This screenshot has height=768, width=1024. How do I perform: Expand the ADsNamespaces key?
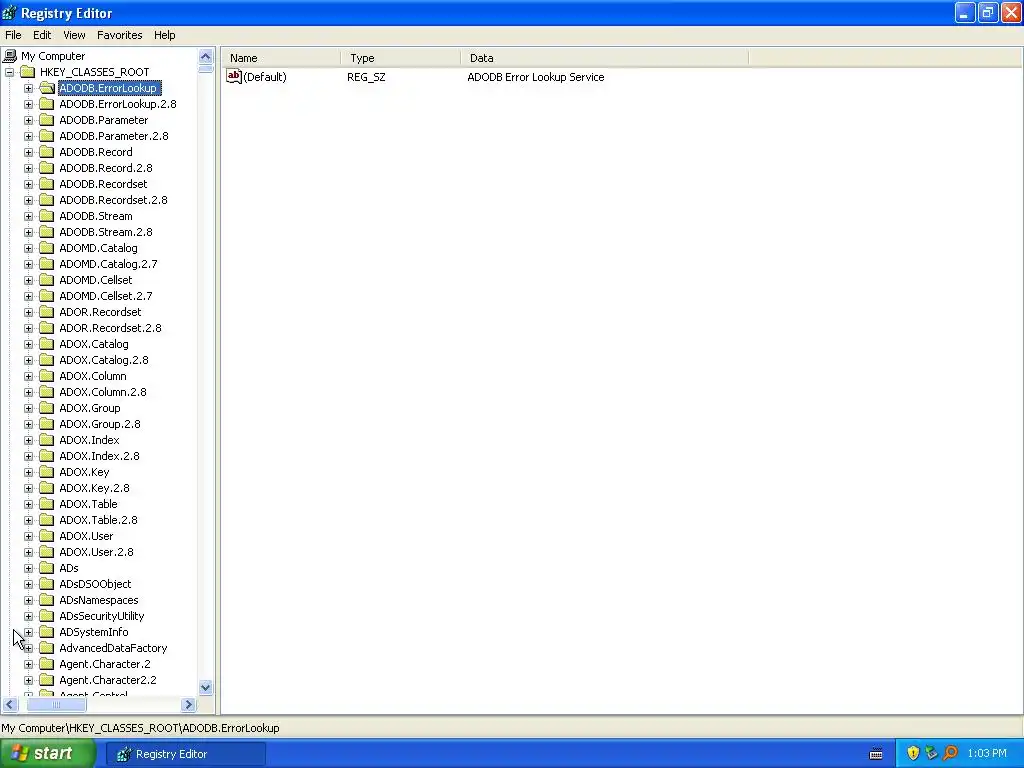coord(28,600)
